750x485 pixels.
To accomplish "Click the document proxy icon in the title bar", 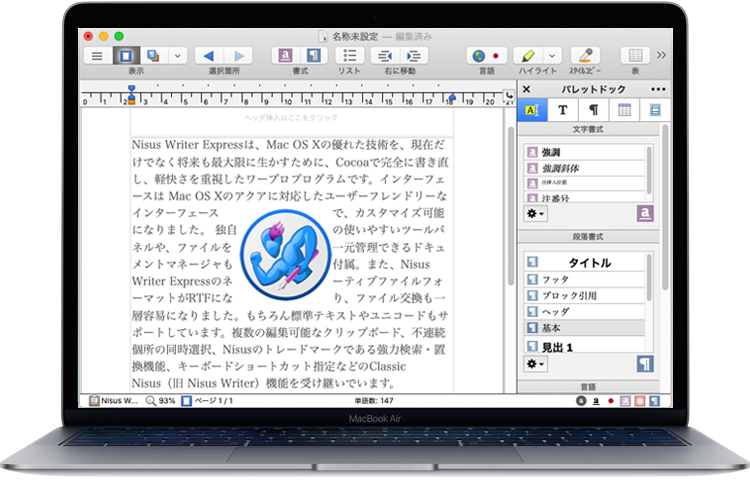I will coord(323,36).
